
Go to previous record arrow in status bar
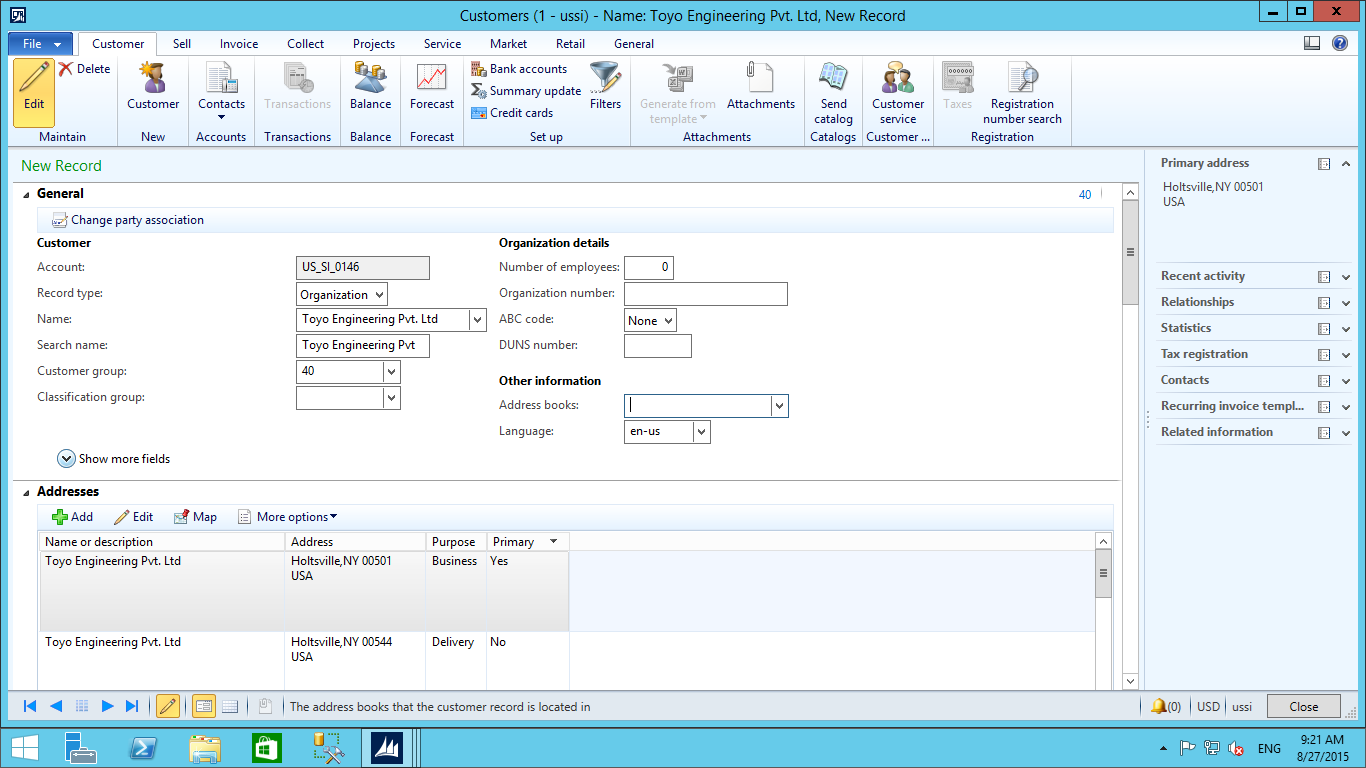[56, 706]
